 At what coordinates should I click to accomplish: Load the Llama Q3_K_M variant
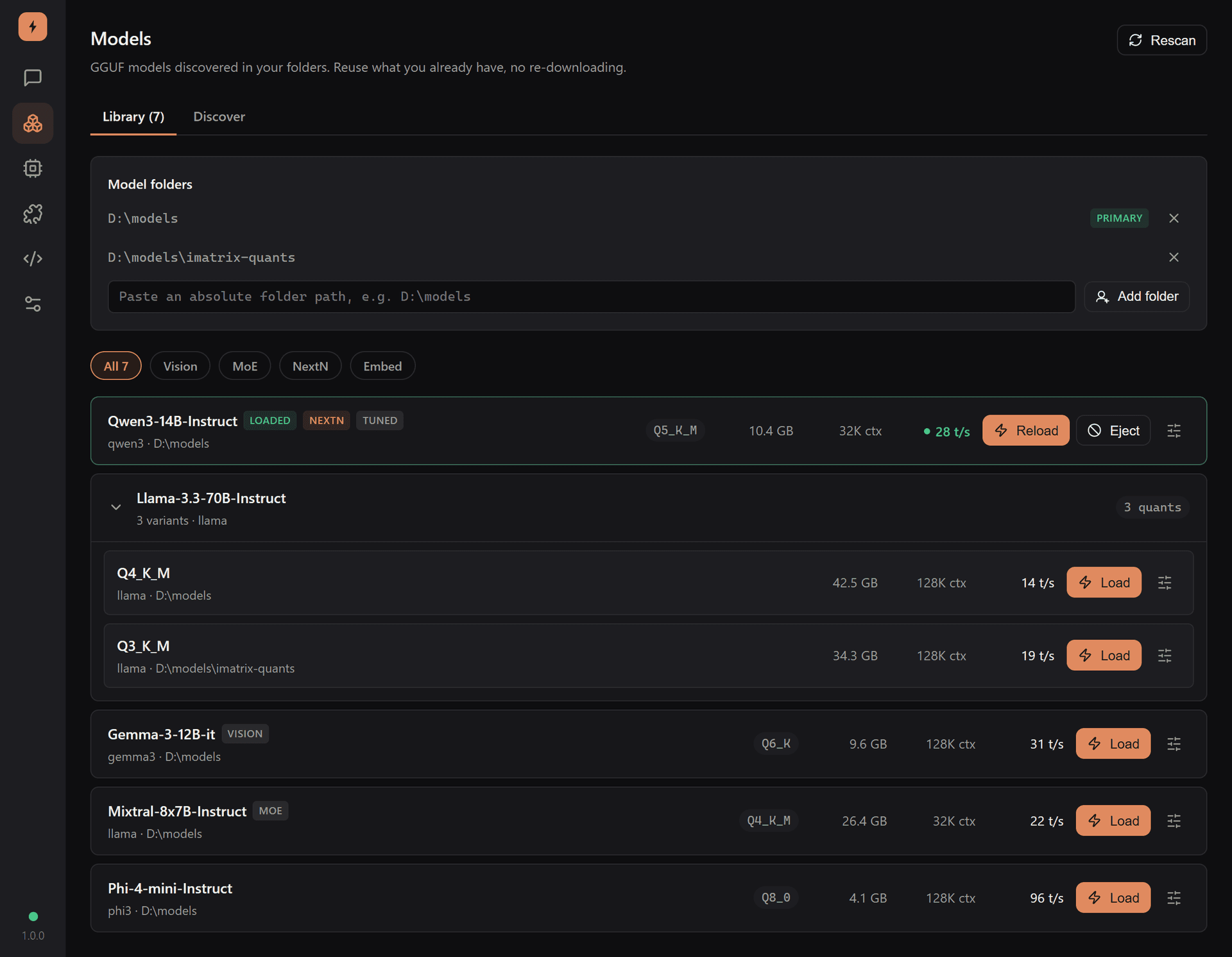coord(1104,655)
